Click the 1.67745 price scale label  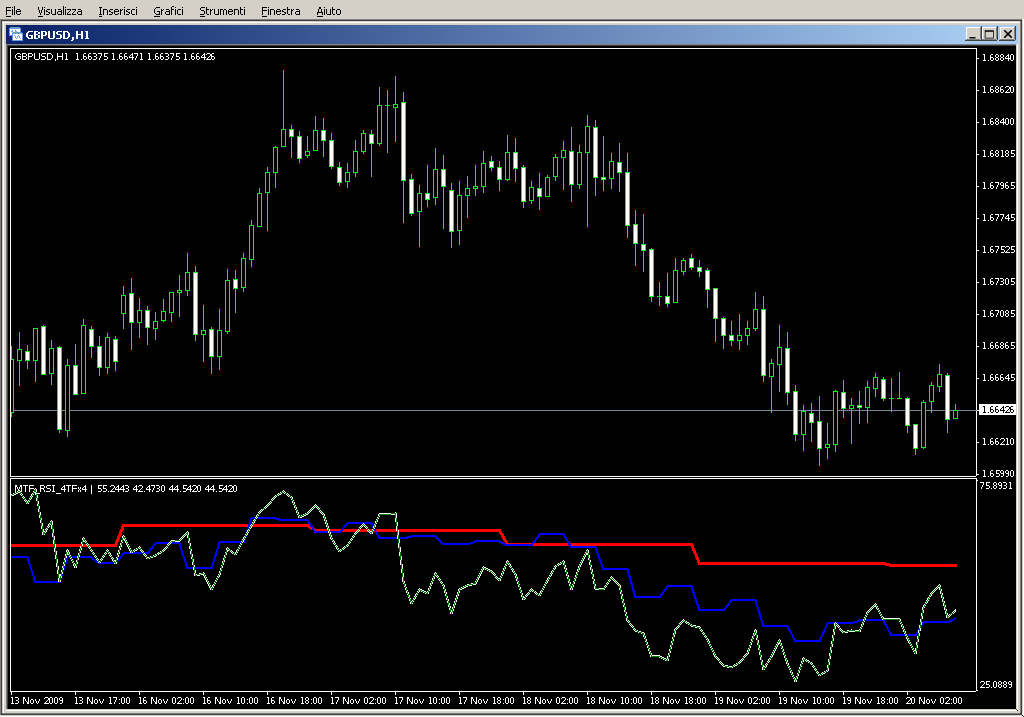point(998,217)
